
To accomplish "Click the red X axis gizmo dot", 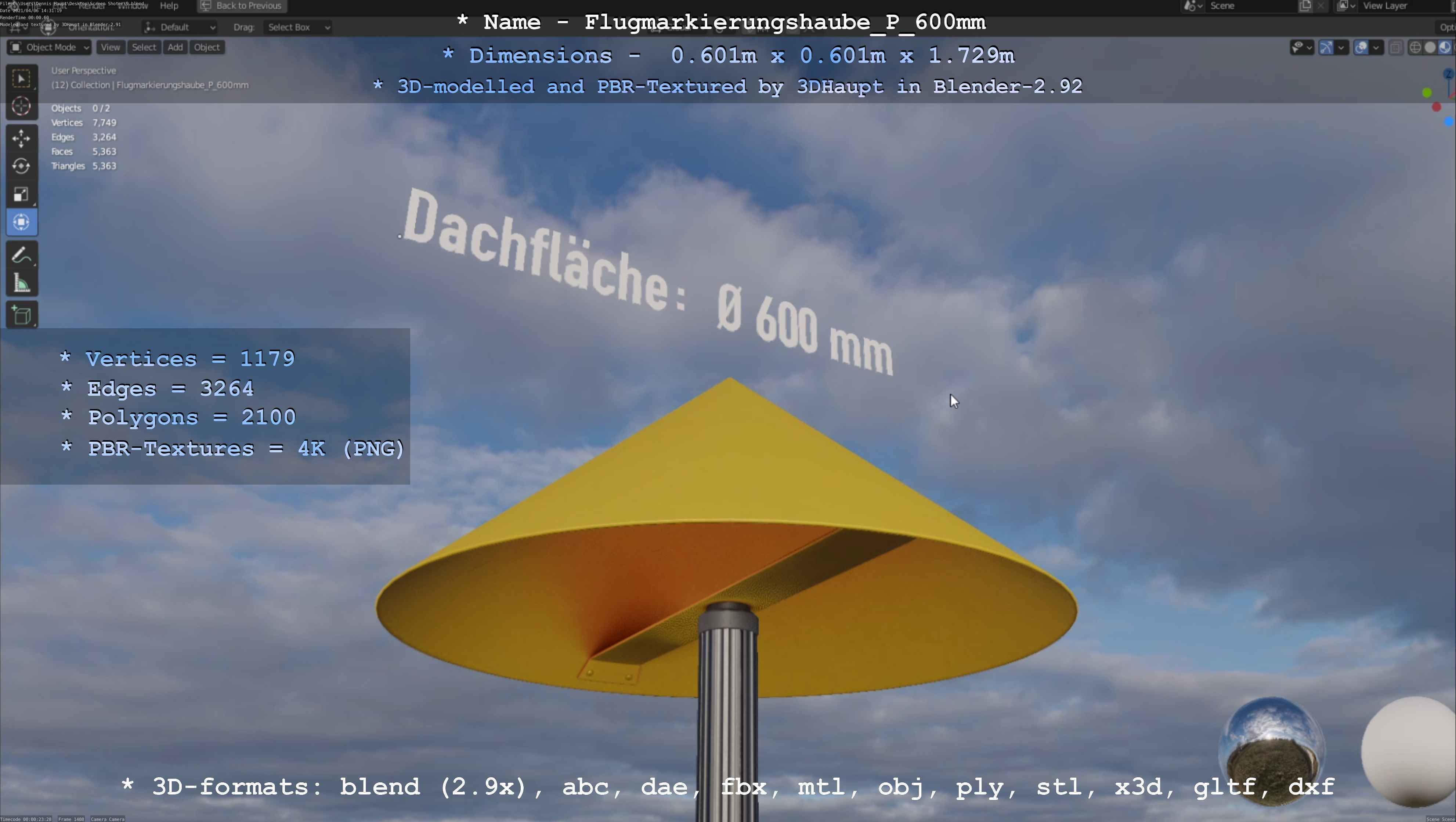I will coord(1437,107).
